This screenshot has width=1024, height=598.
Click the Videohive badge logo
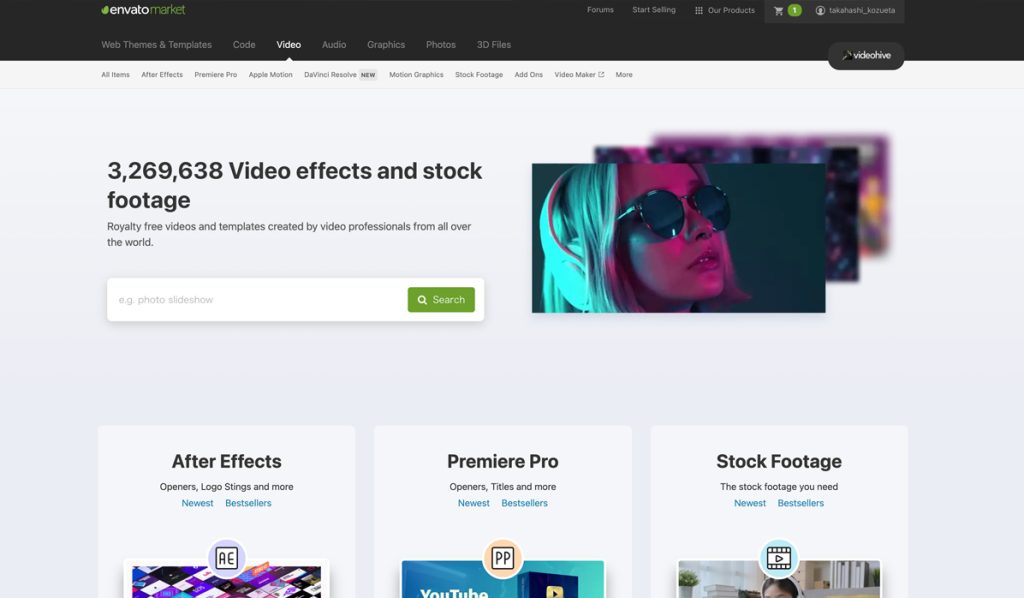click(x=866, y=55)
